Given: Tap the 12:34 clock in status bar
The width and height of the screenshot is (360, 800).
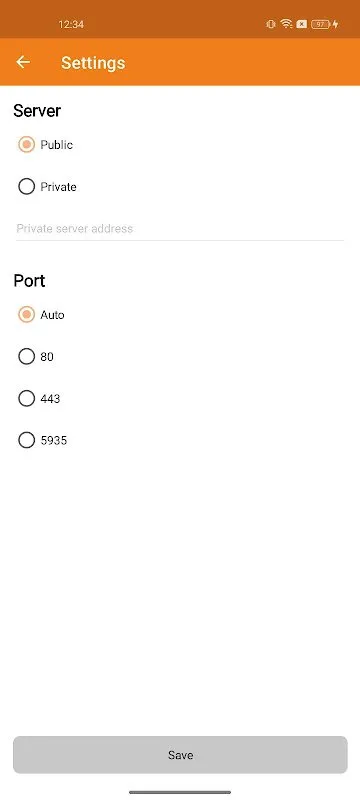Looking at the screenshot, I should tap(71, 24).
